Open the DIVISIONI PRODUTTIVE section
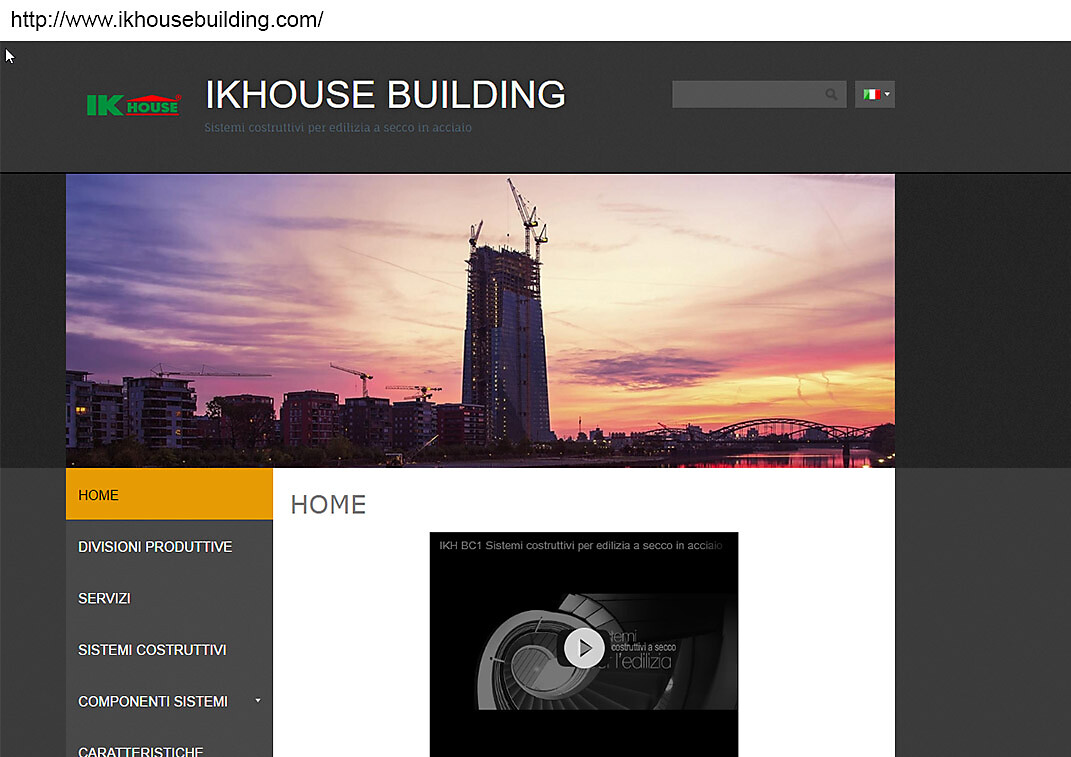Image resolution: width=1071 pixels, height=757 pixels. tap(155, 546)
